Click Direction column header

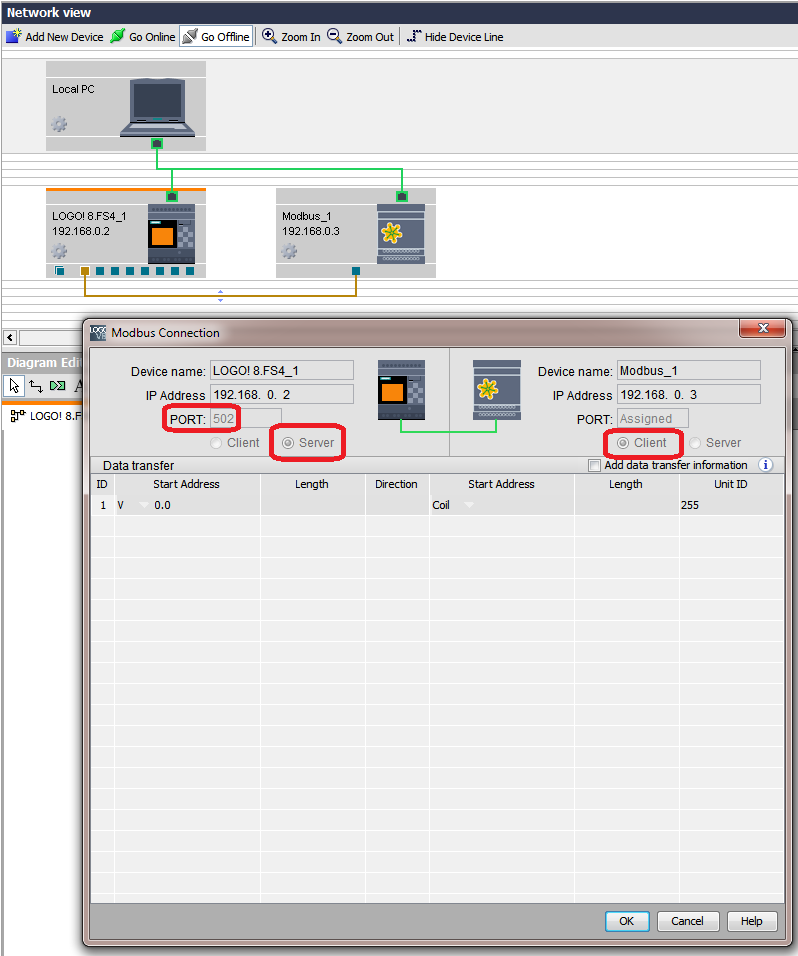point(396,484)
